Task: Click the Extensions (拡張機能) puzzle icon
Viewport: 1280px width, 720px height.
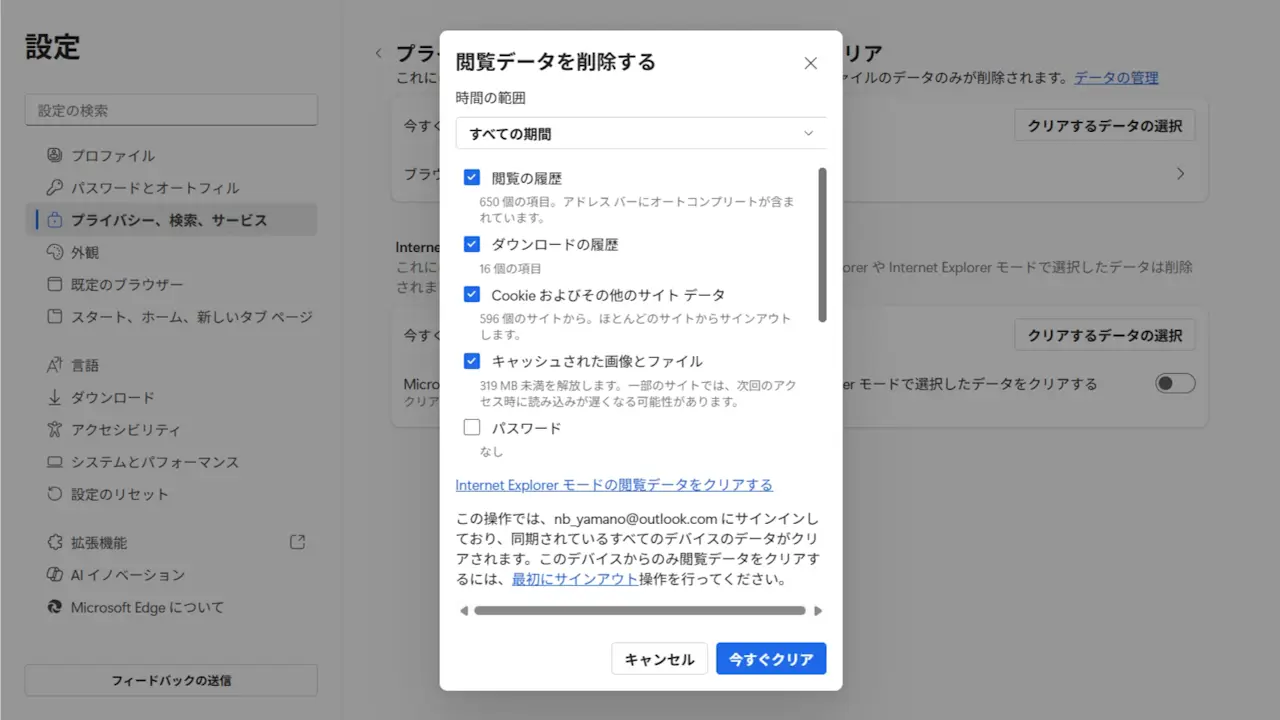Action: click(55, 543)
